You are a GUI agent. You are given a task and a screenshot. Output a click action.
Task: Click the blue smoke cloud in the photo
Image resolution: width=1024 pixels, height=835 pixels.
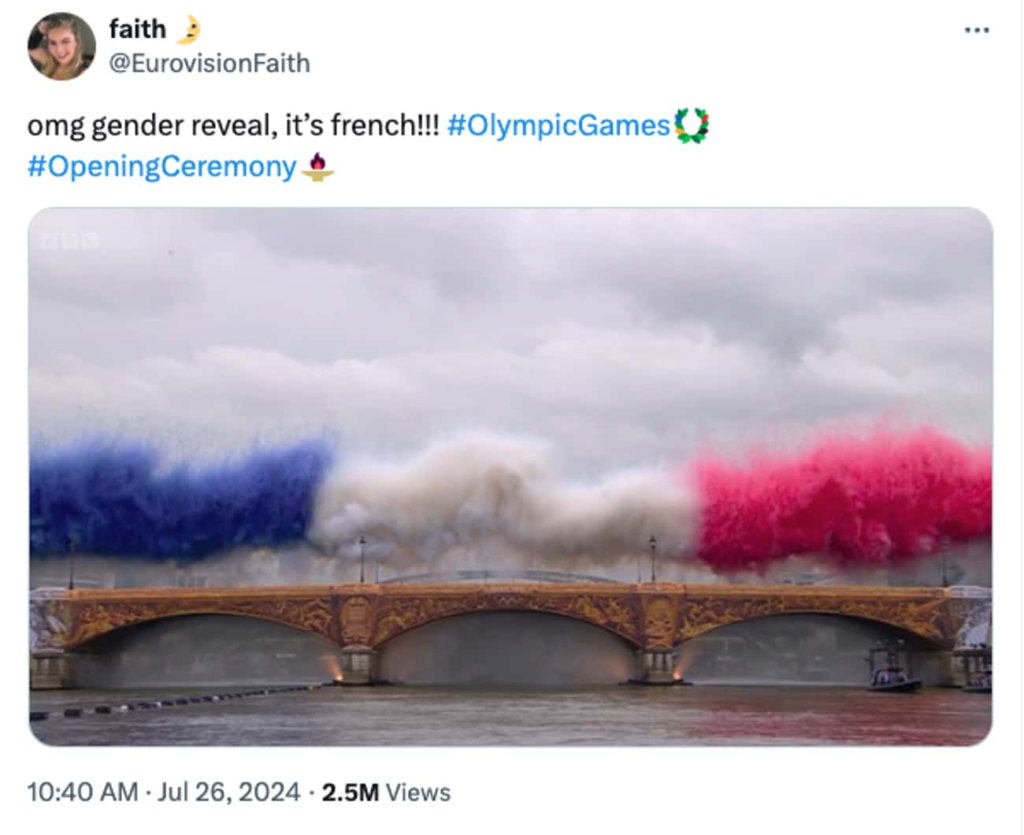[x=176, y=499]
